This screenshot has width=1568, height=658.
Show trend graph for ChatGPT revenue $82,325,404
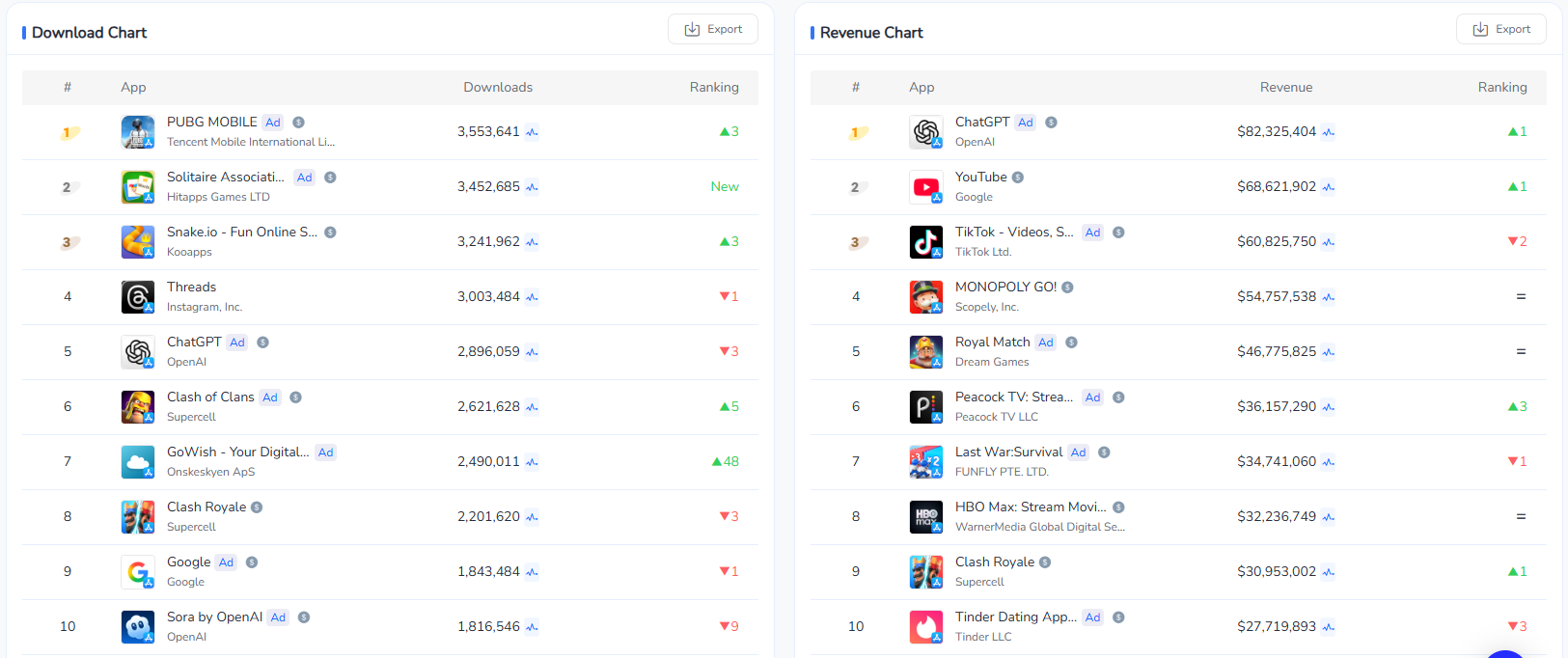click(x=1328, y=132)
